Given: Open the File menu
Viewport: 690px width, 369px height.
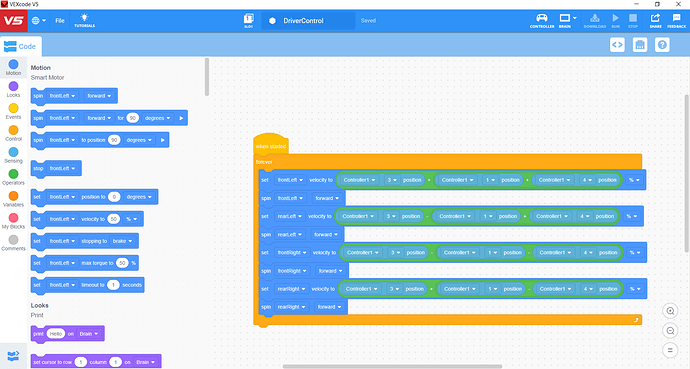Looking at the screenshot, I should coord(60,21).
